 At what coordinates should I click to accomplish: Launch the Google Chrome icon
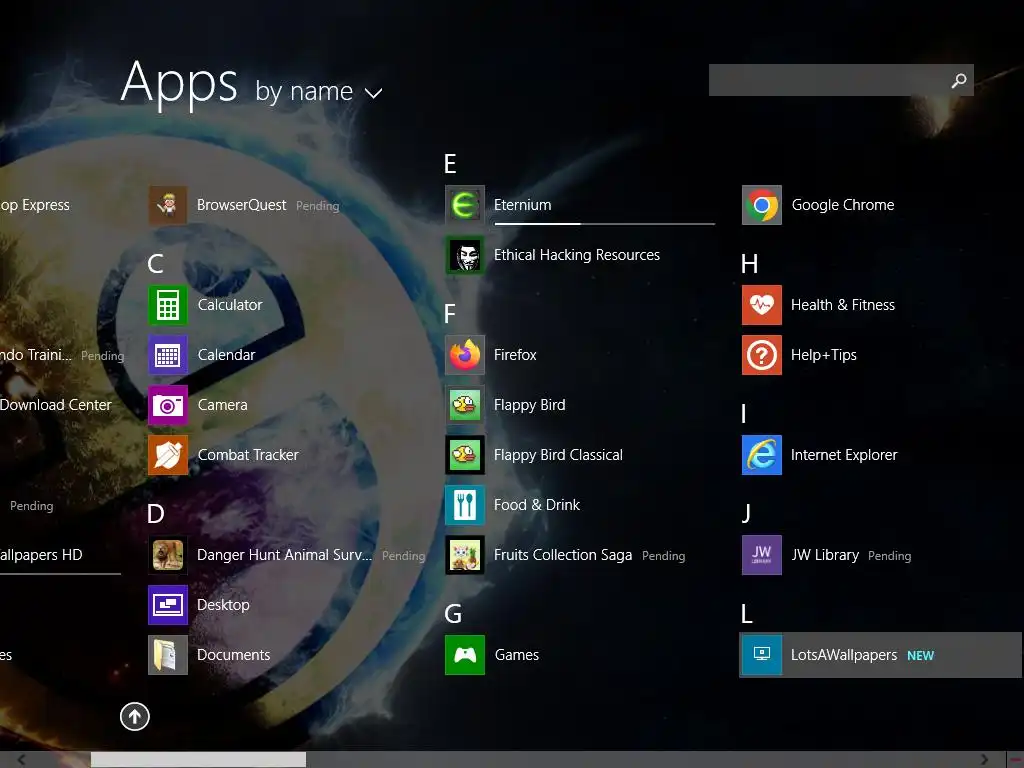coord(761,205)
